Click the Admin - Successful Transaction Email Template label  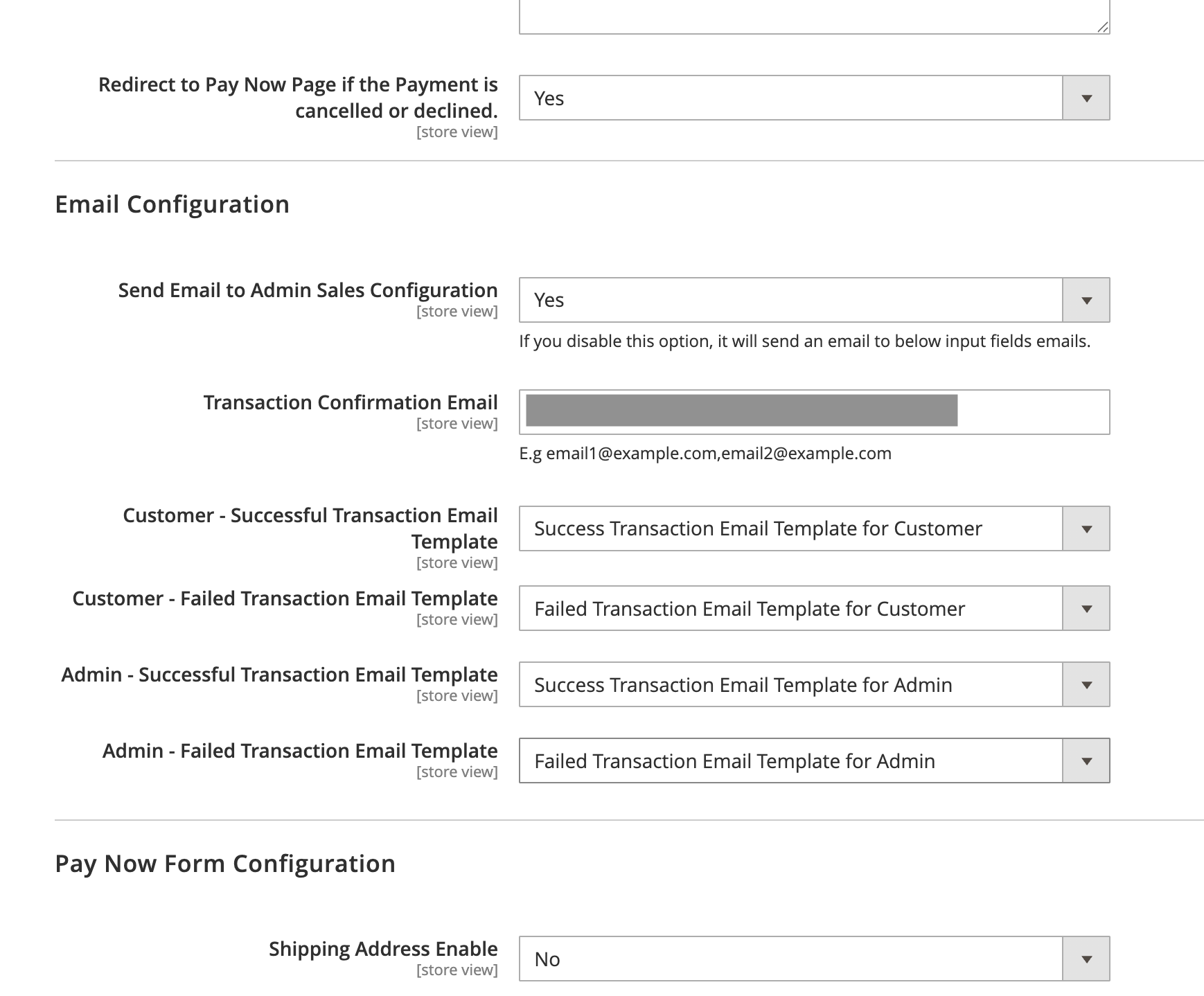click(x=279, y=675)
